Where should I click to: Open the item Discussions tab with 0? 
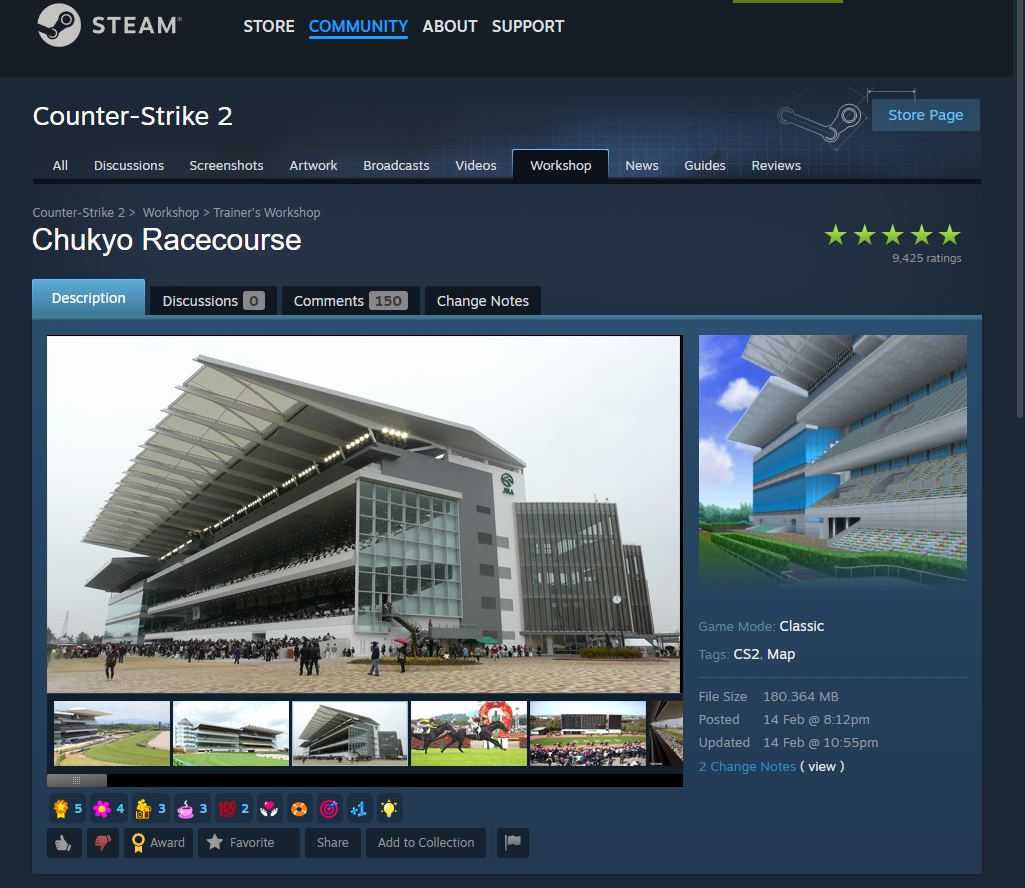pos(213,301)
